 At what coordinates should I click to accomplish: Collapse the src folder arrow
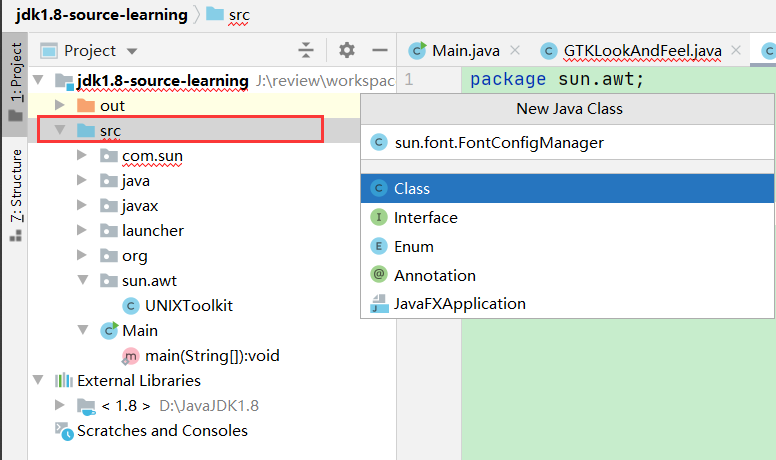(x=59, y=130)
